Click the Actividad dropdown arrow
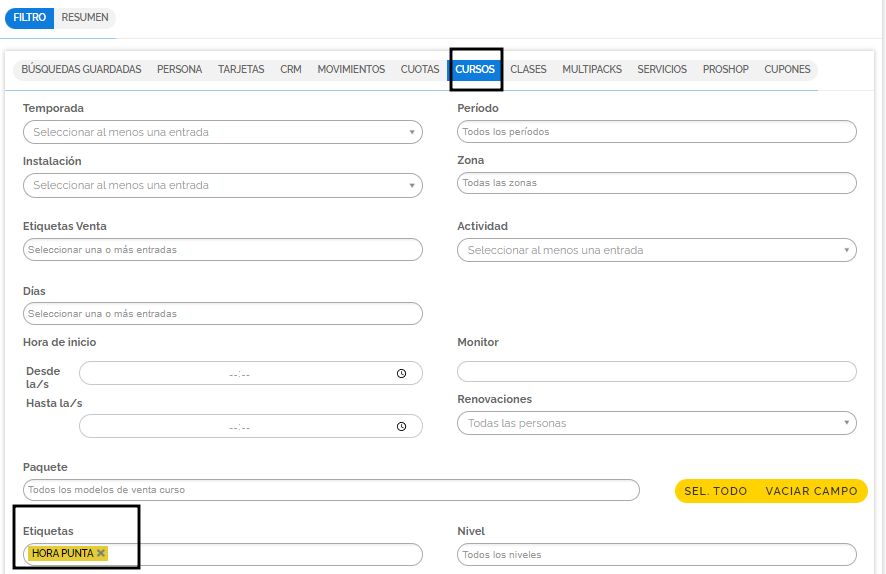 (x=846, y=250)
